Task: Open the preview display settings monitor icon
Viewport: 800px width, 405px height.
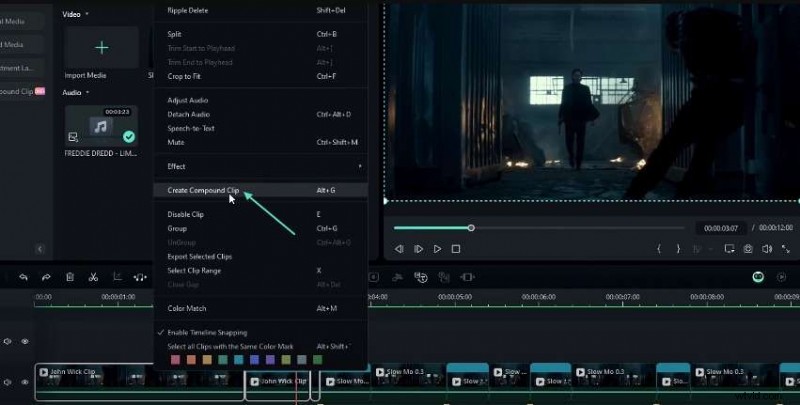Action: click(729, 248)
